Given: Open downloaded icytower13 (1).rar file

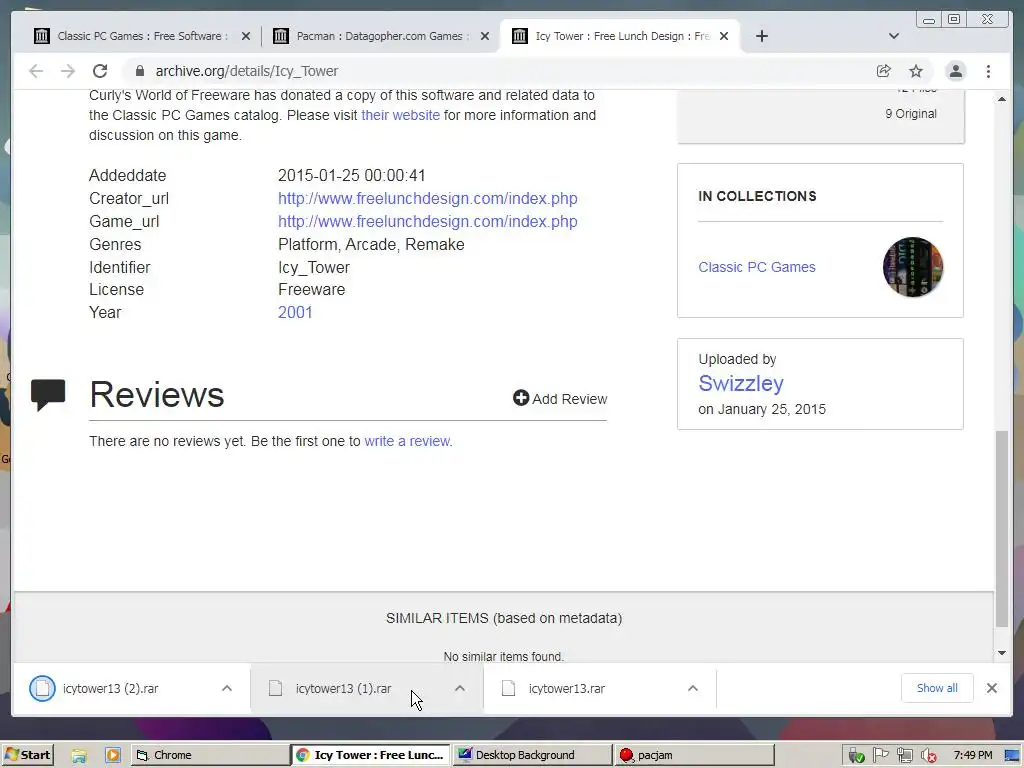Looking at the screenshot, I should pyautogui.click(x=344, y=688).
